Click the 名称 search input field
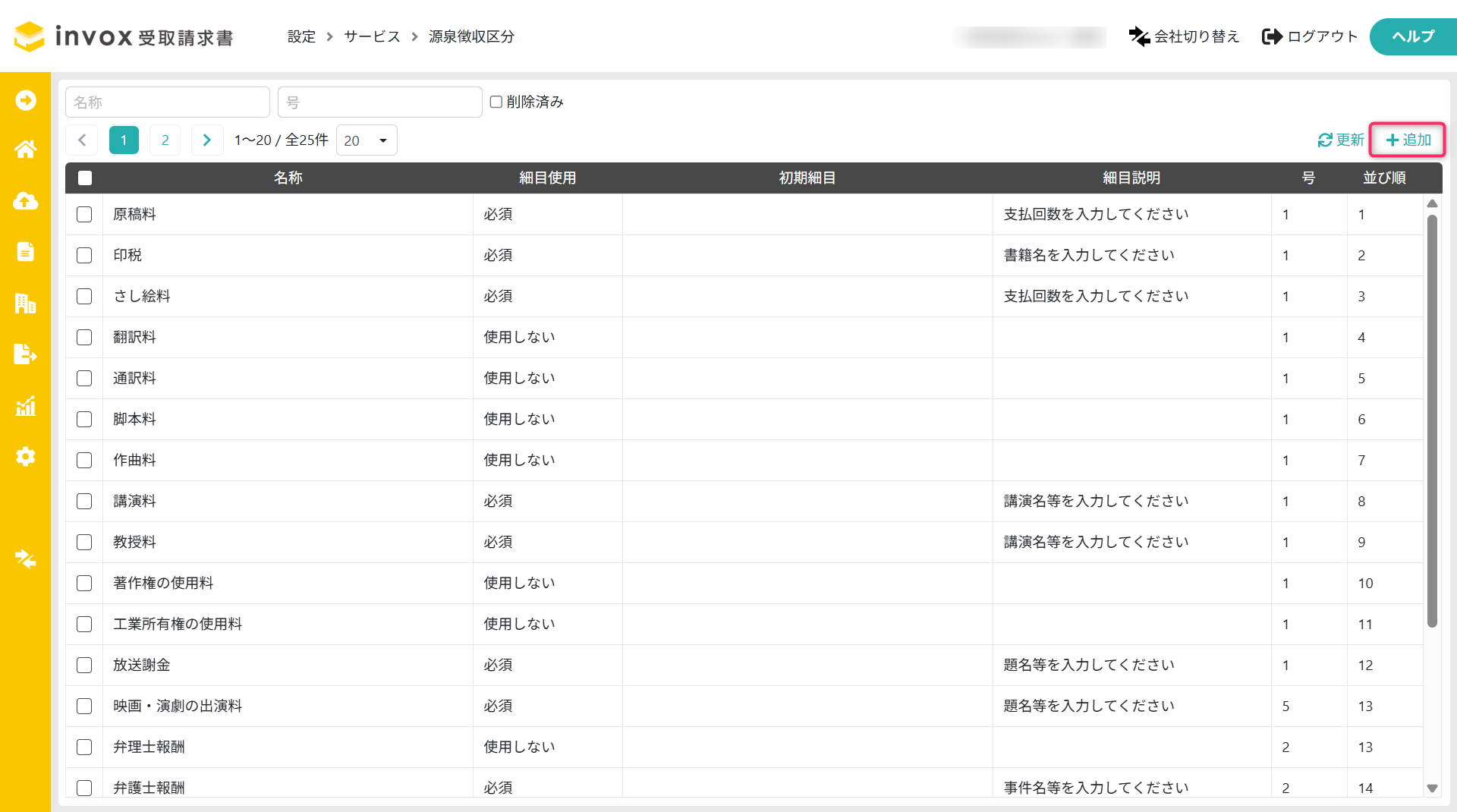This screenshot has height=812, width=1457. [x=168, y=102]
